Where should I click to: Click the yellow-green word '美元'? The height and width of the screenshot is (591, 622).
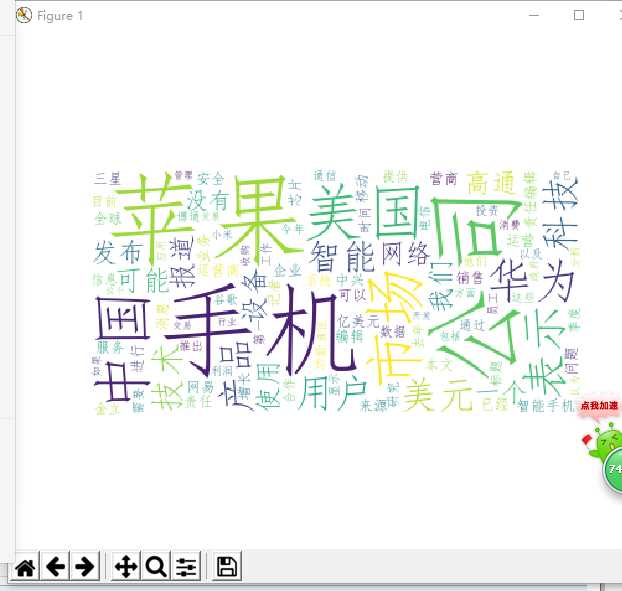[438, 395]
